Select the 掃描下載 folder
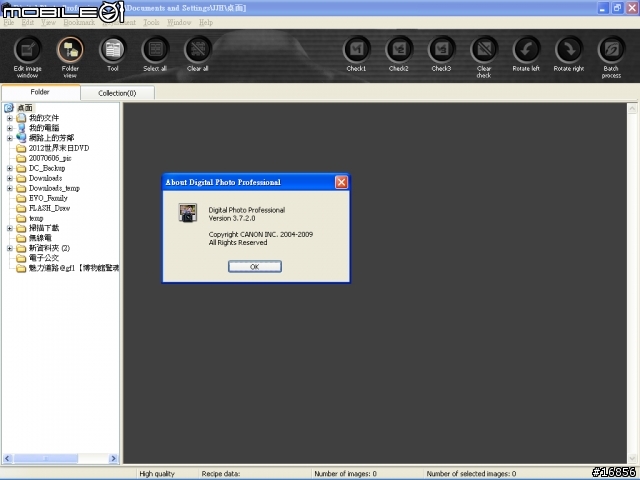 coord(44,228)
